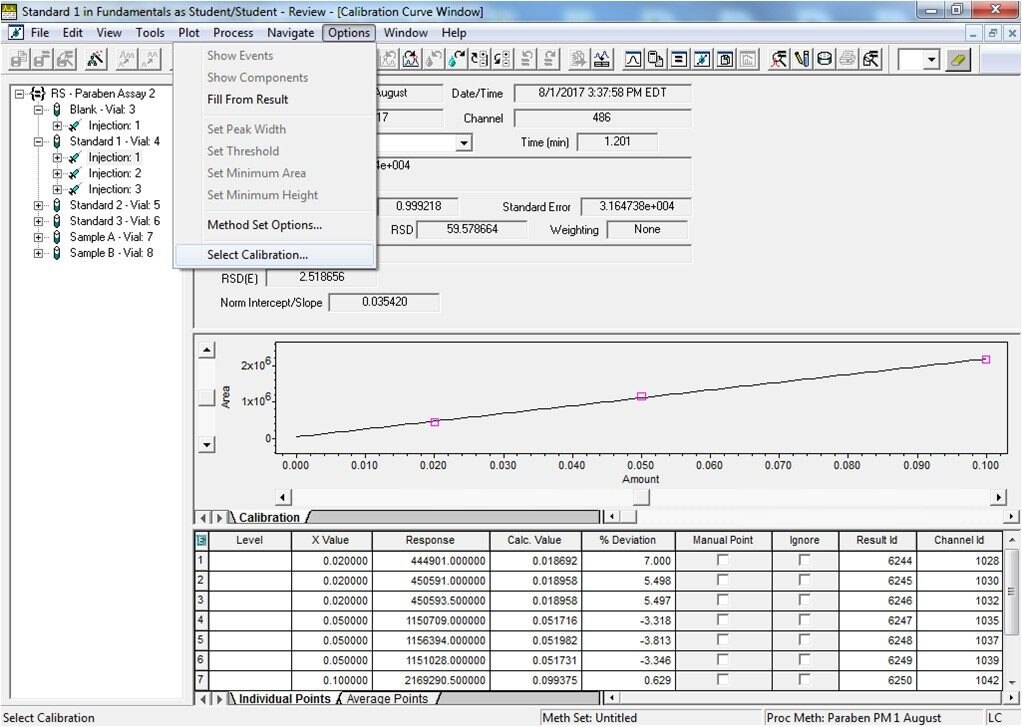Viewport: 1022px width, 727px height.
Task: Click the yellow eraser toolbar icon
Action: point(957,60)
